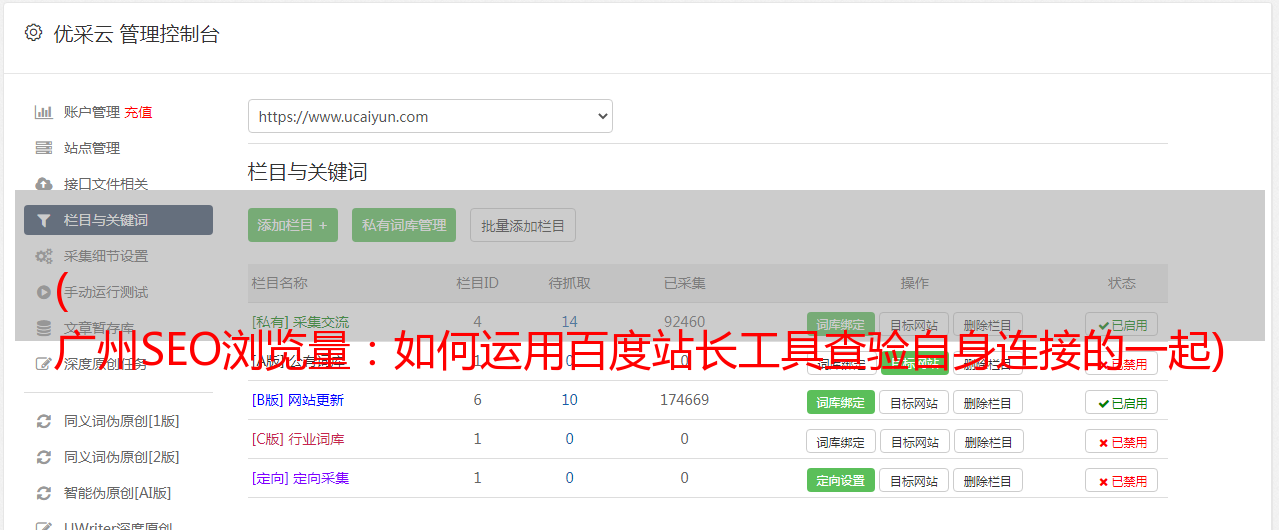Open the [B版] 网站更新 column link
The width and height of the screenshot is (1279, 530).
click(x=298, y=400)
